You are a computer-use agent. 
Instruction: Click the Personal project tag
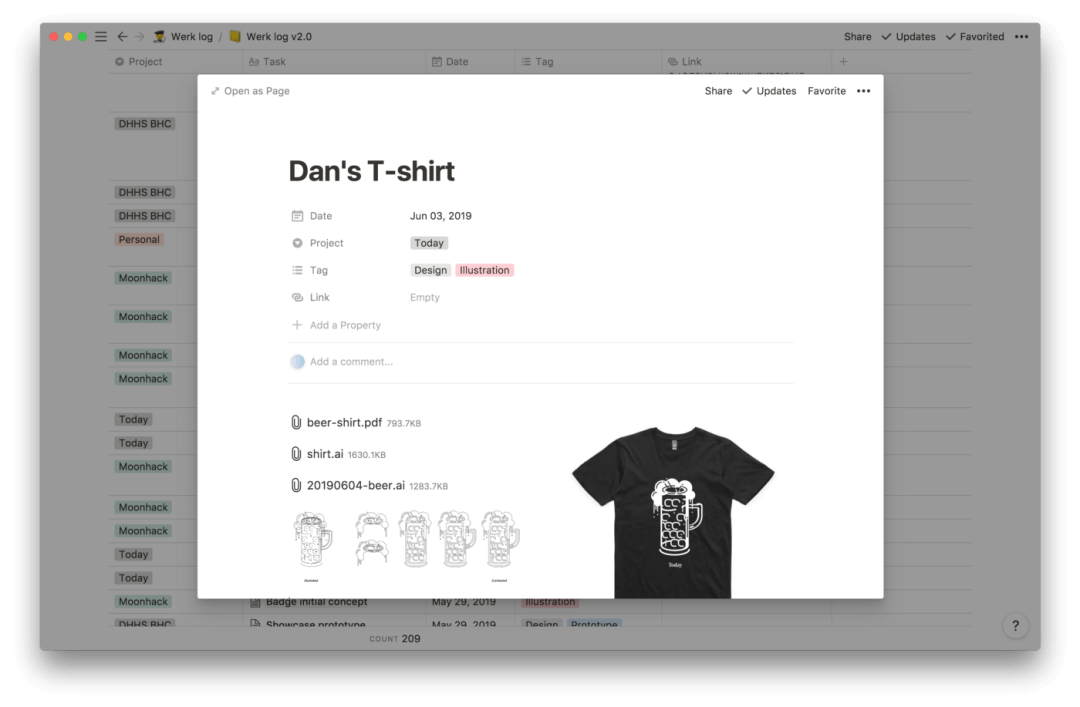138,239
